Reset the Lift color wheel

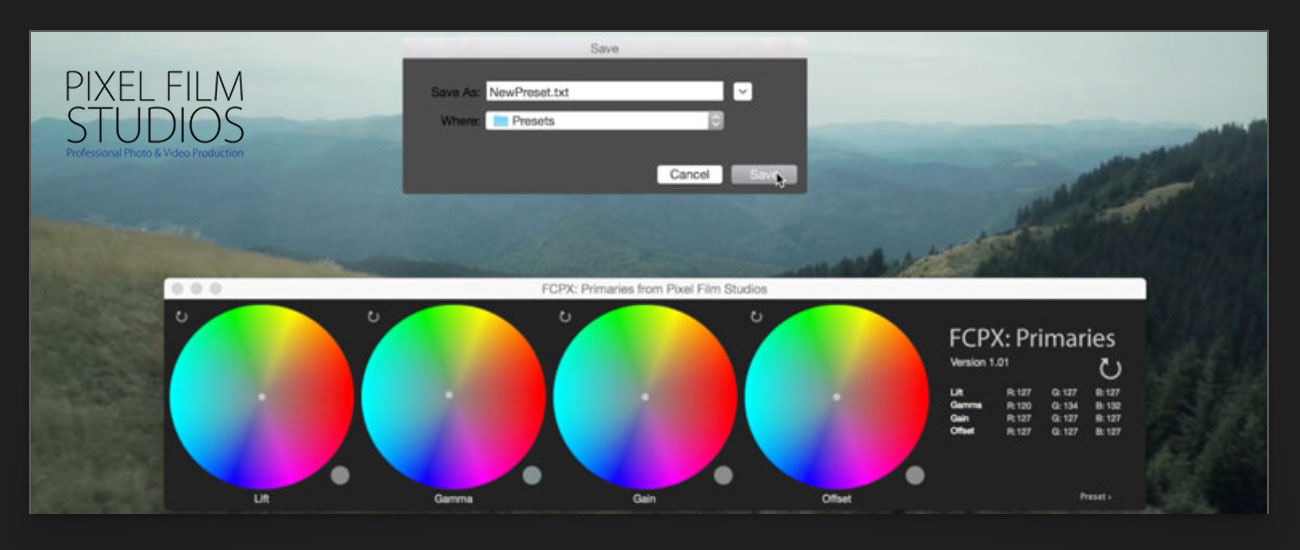(181, 317)
